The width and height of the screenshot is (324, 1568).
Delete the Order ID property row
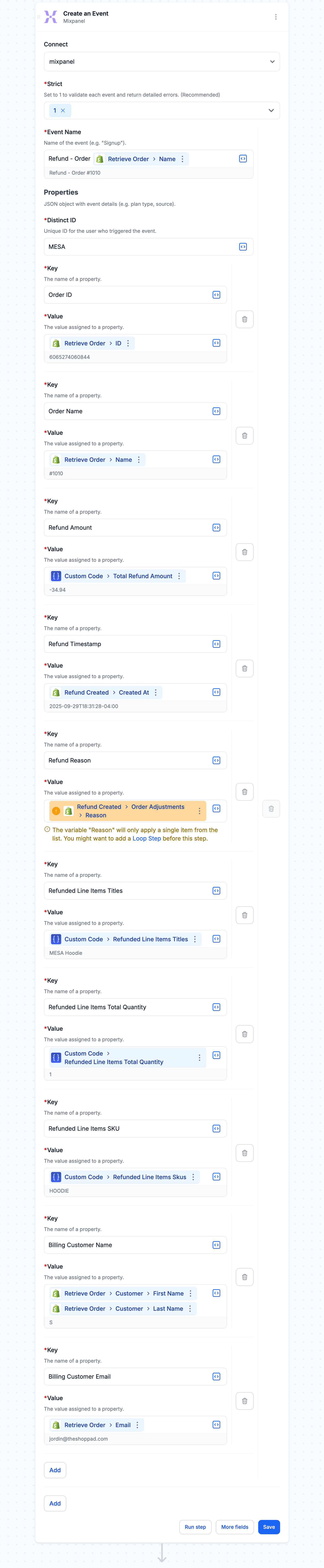pyautogui.click(x=244, y=319)
